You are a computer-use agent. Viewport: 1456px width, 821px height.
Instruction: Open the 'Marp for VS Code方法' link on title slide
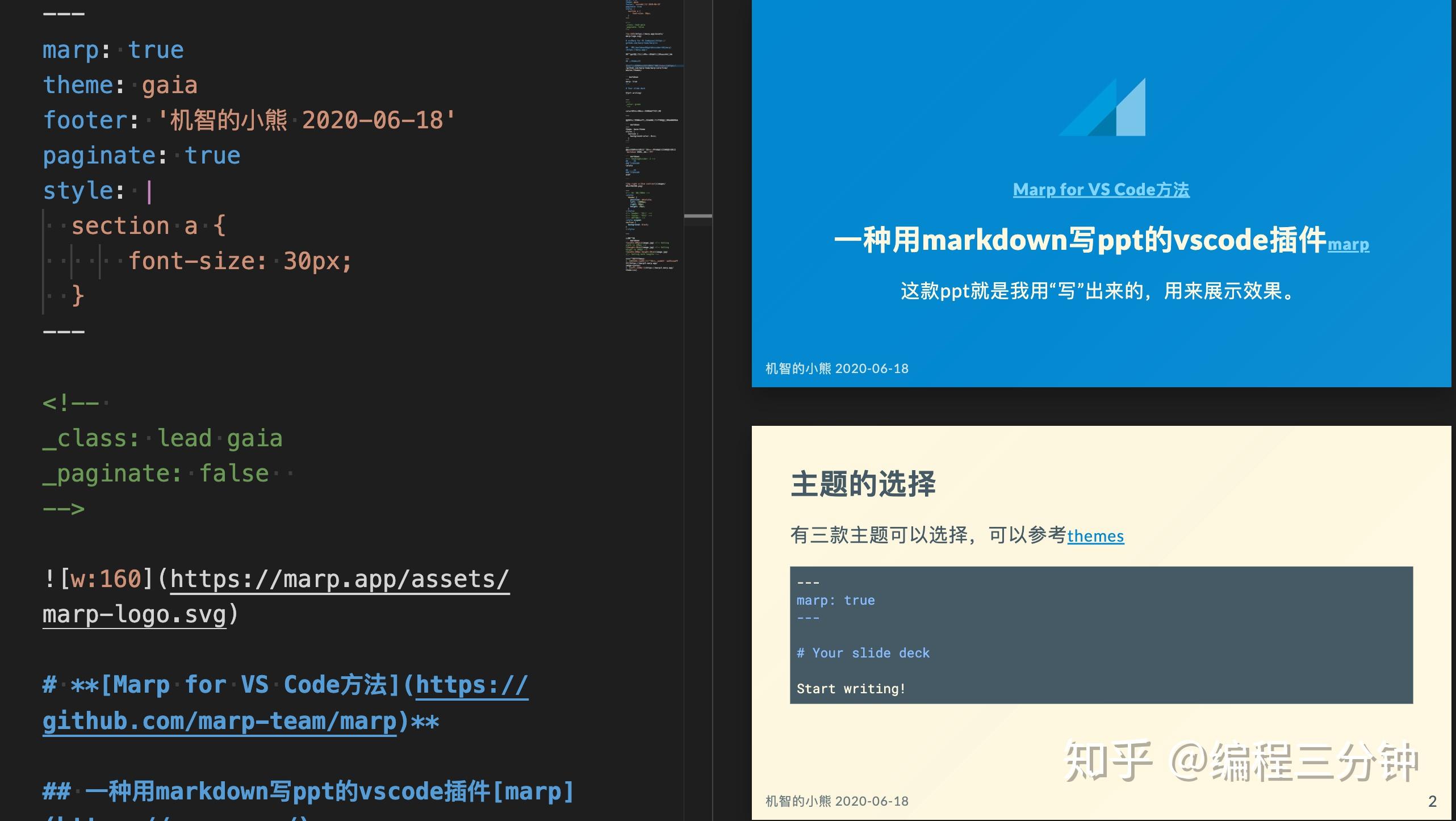coord(1101,189)
